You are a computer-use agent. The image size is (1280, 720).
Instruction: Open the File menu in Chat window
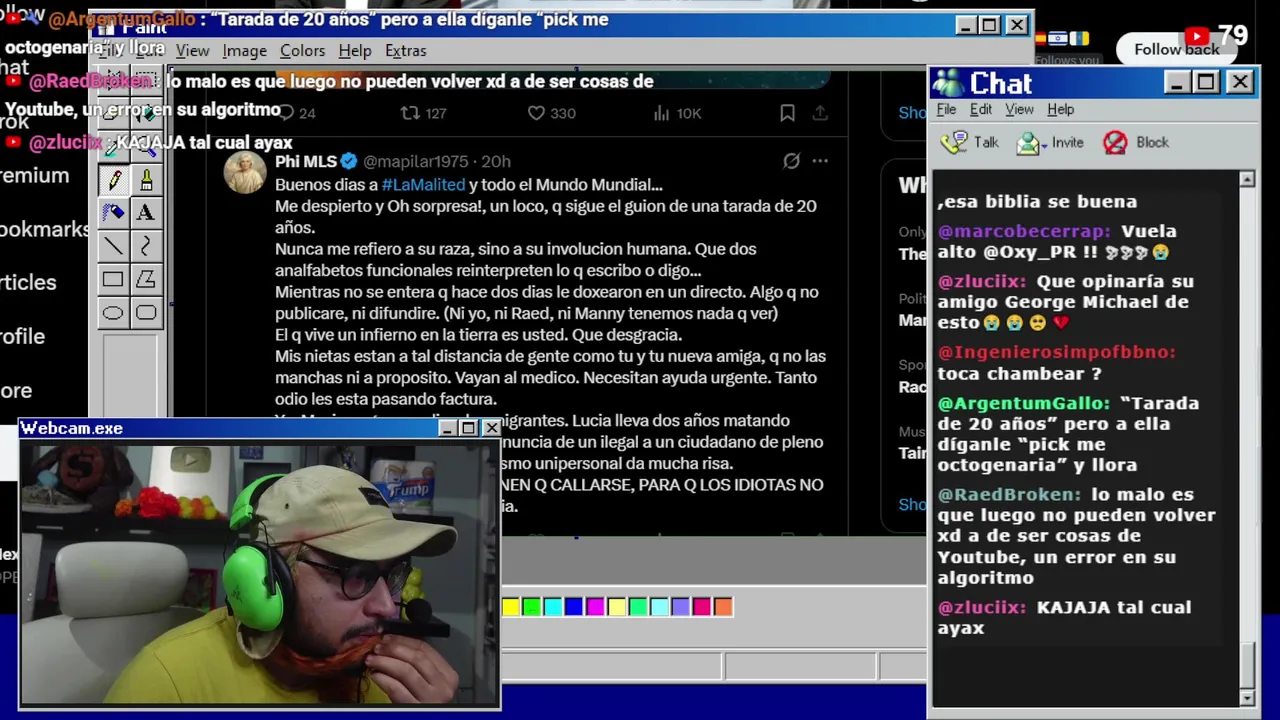946,109
